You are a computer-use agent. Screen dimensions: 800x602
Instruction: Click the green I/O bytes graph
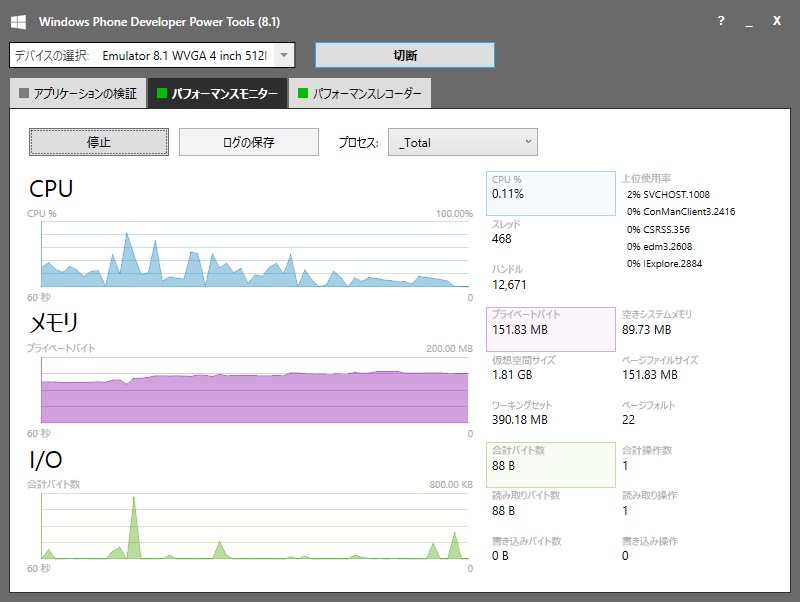pyautogui.click(x=255, y=526)
